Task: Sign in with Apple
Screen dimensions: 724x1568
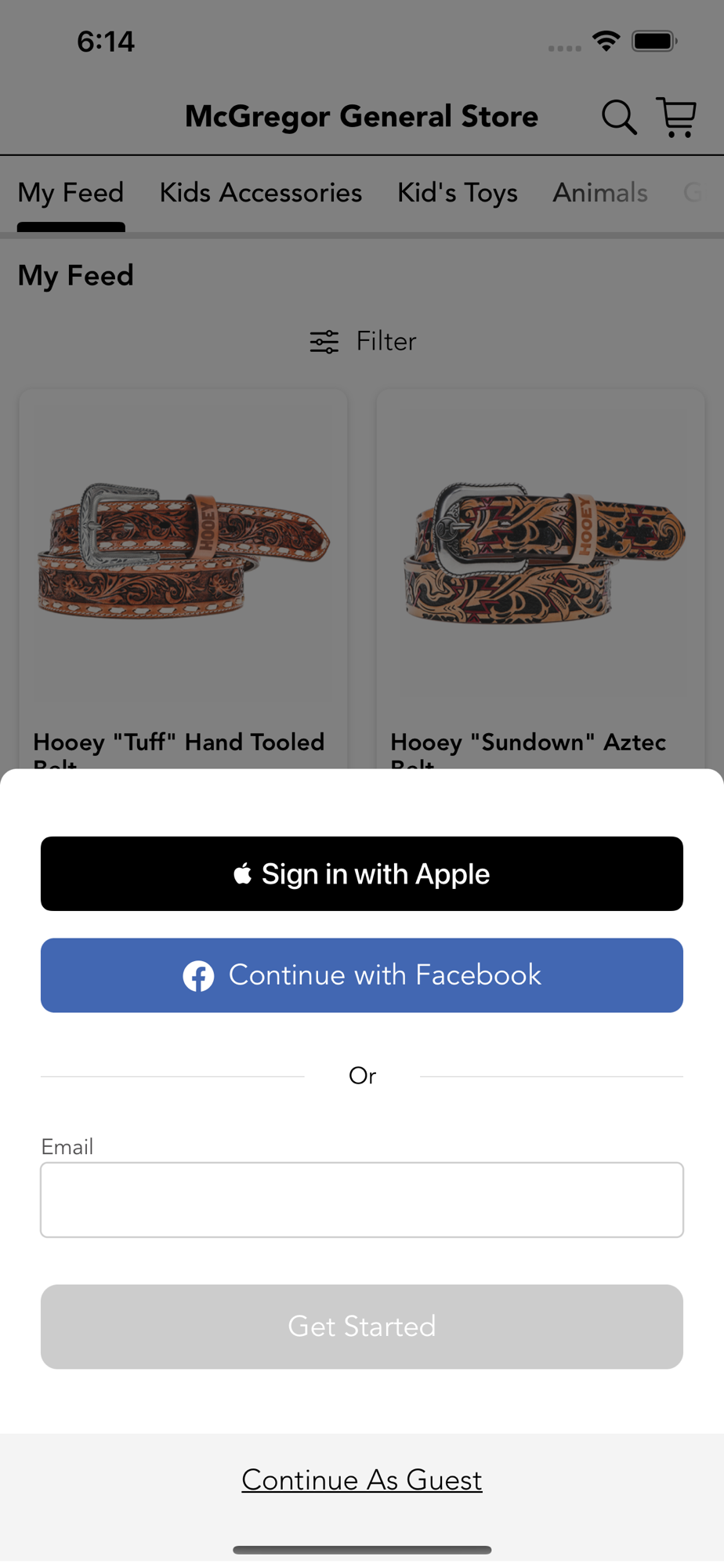Action: point(362,873)
